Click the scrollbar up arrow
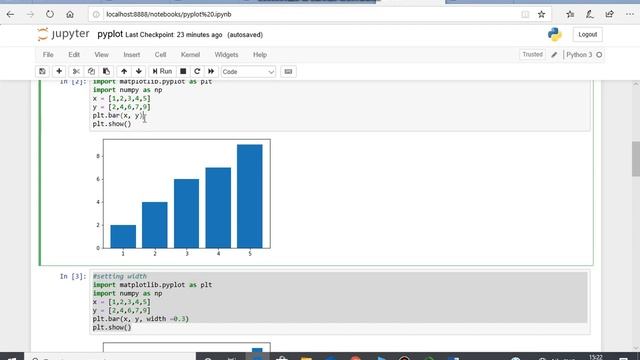Screen dimensions: 640x360 coord(636,84)
